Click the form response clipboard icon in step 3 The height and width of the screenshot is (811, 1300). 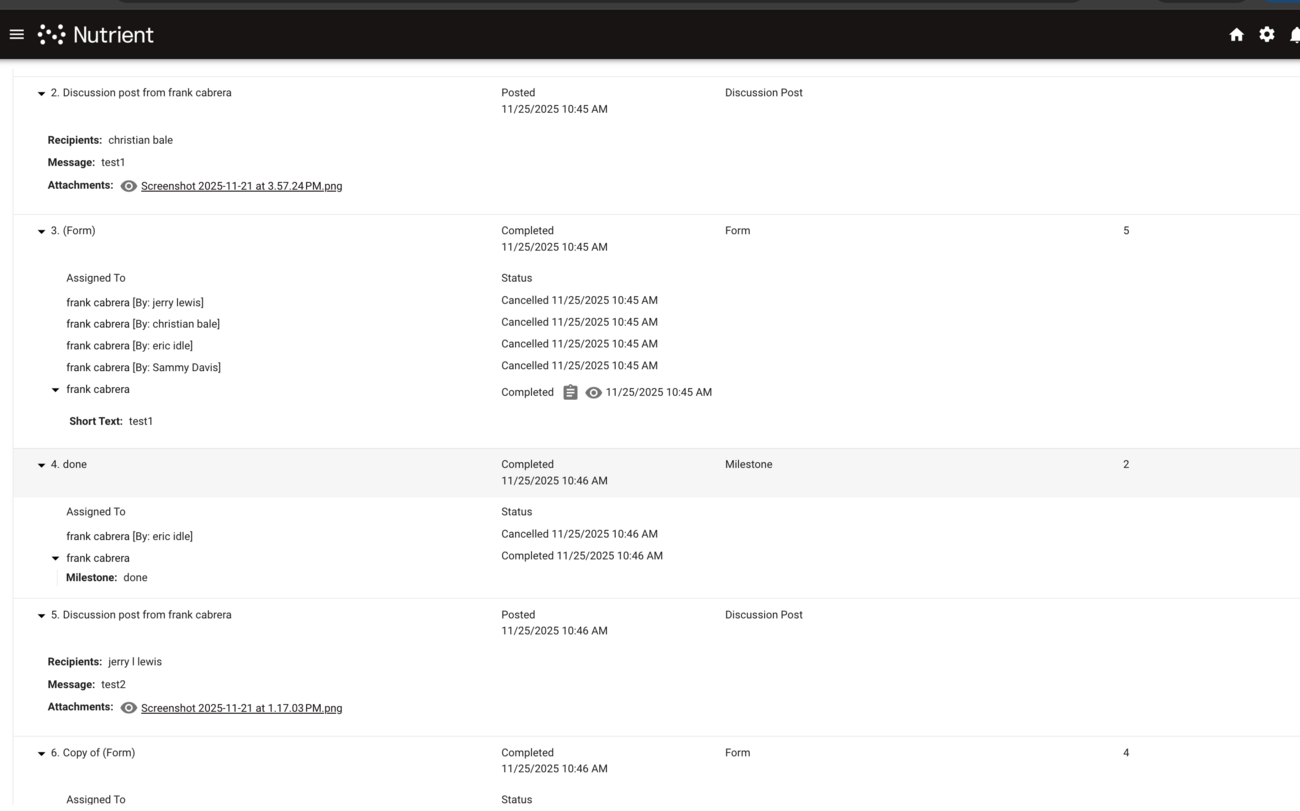click(x=570, y=392)
